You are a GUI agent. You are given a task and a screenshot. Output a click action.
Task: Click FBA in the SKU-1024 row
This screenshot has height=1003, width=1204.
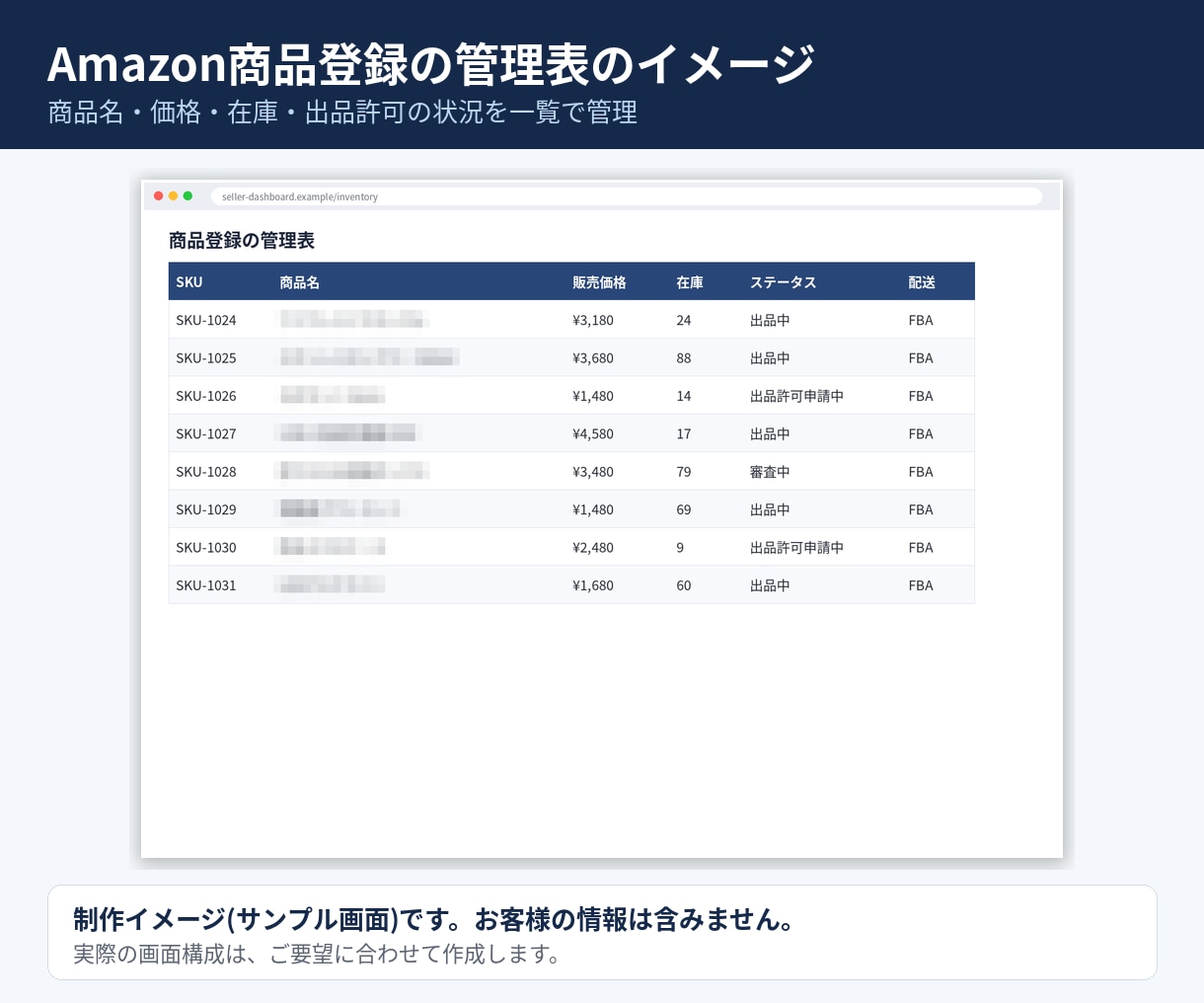pos(921,320)
